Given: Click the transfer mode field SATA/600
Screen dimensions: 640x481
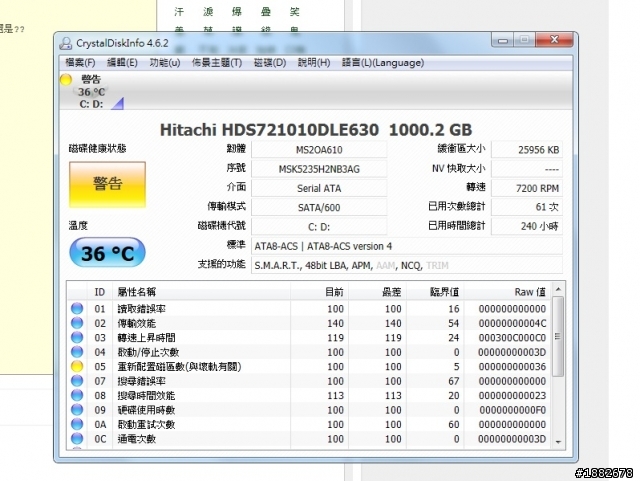Looking at the screenshot, I should tap(319, 207).
